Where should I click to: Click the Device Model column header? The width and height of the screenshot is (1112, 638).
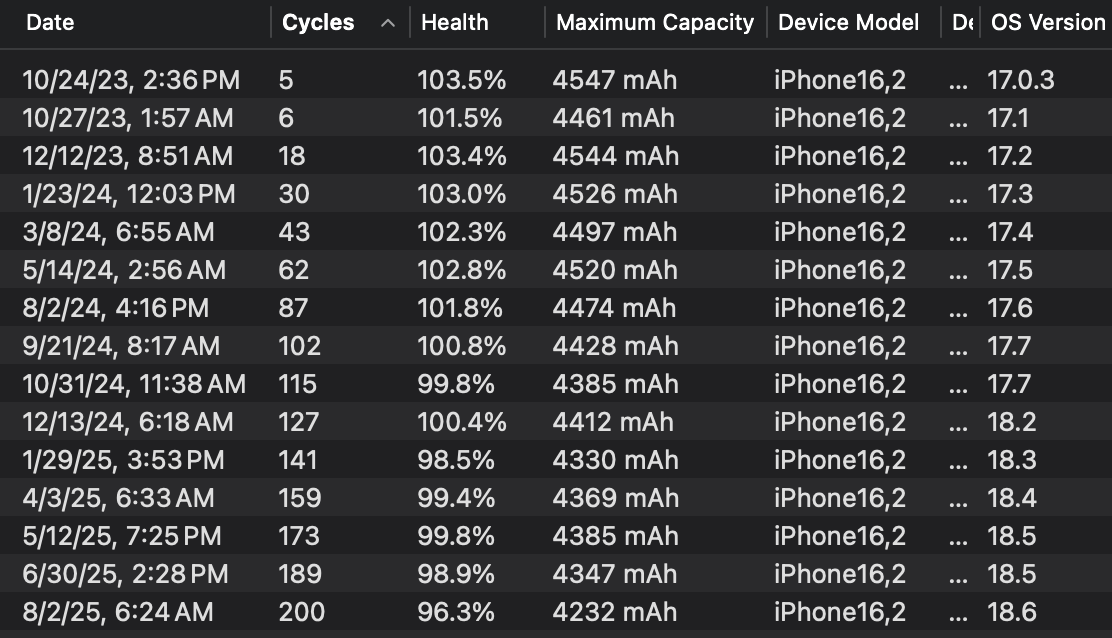coord(848,23)
